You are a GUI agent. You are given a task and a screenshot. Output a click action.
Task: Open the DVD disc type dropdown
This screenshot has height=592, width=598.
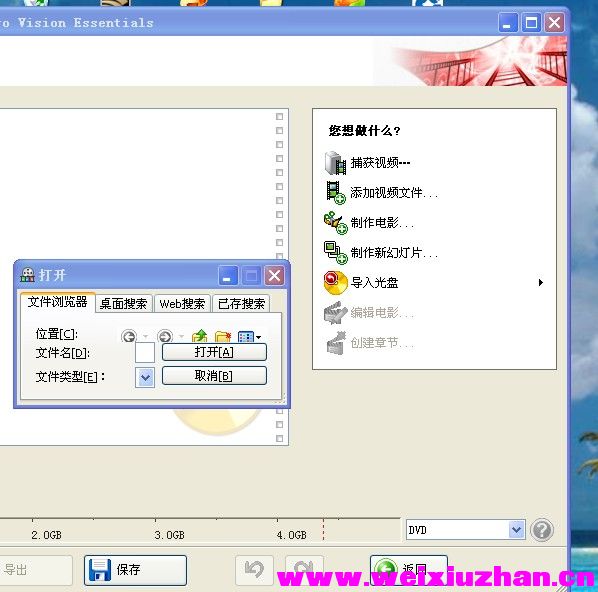(x=516, y=530)
